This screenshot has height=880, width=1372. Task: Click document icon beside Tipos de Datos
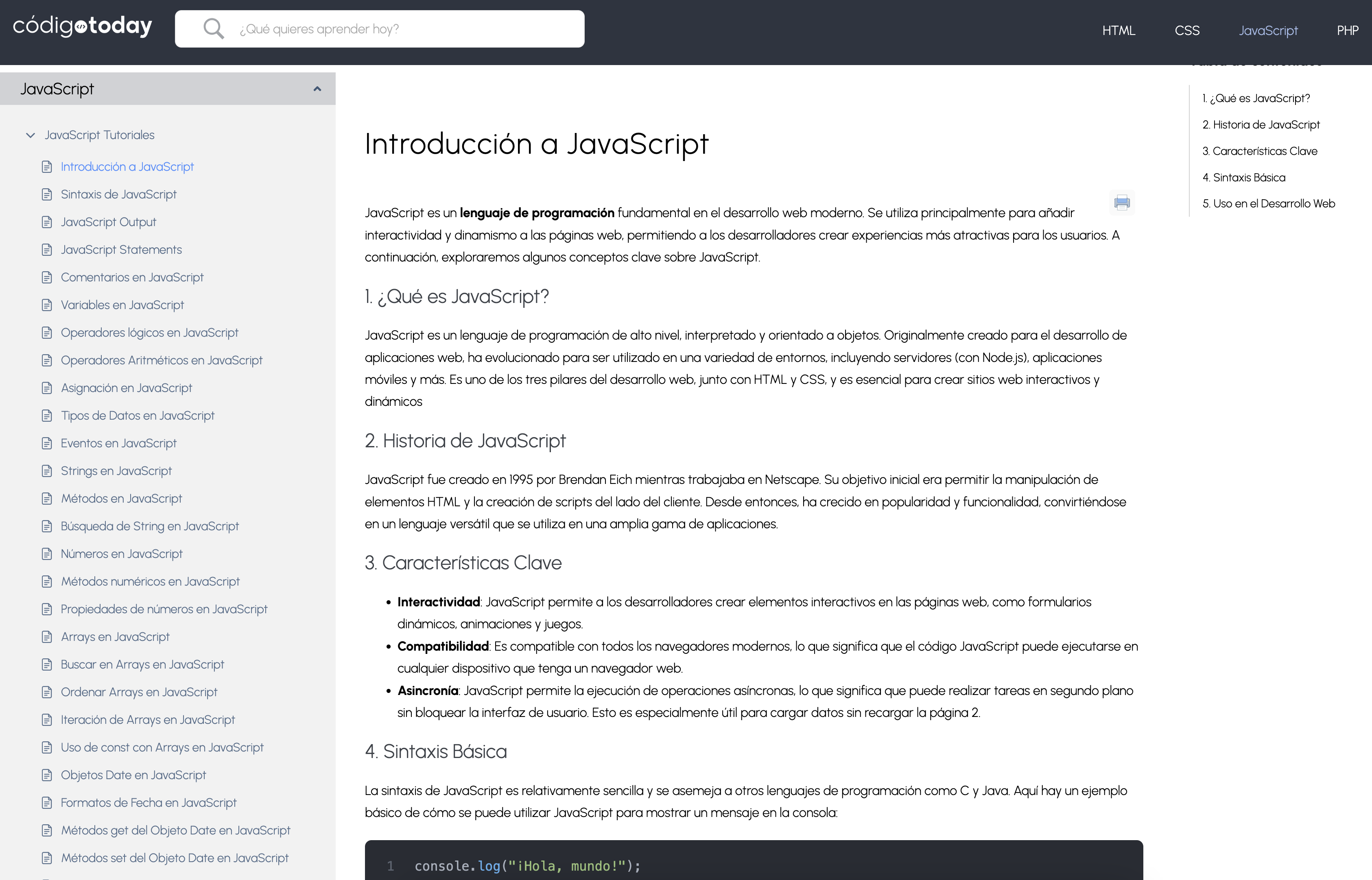(x=47, y=416)
